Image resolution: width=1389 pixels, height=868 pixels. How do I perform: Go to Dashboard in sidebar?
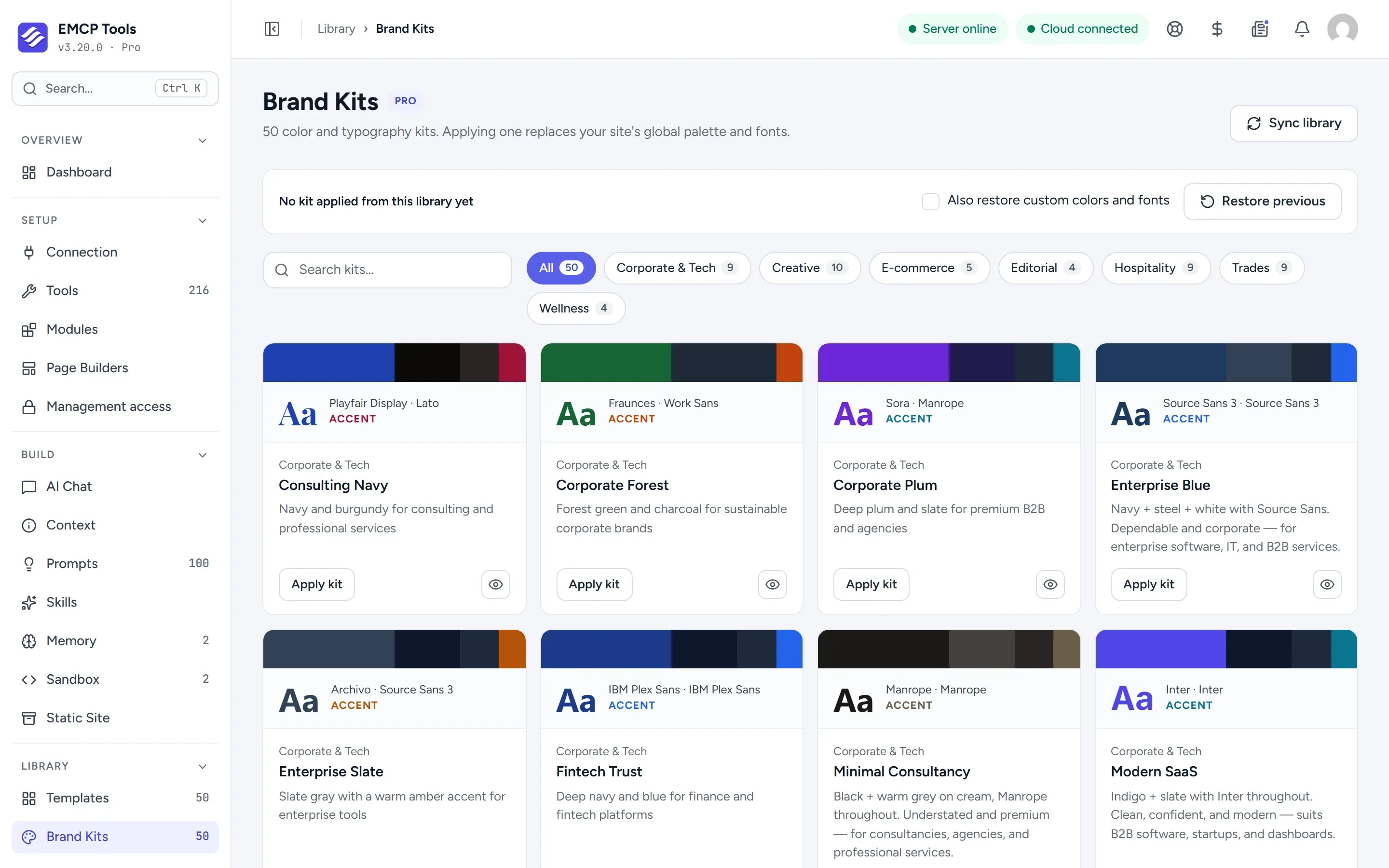click(115, 172)
